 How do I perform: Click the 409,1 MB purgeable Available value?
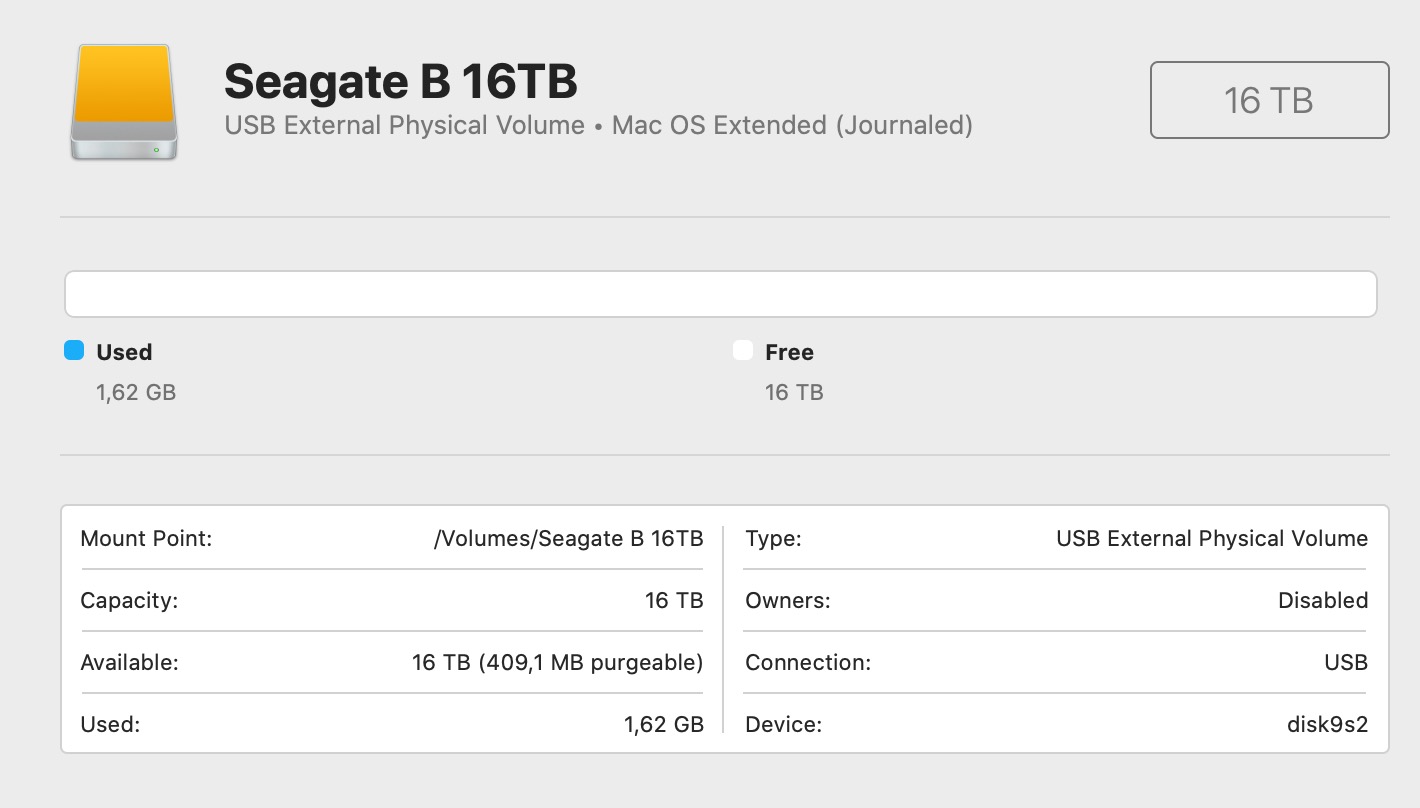[557, 663]
